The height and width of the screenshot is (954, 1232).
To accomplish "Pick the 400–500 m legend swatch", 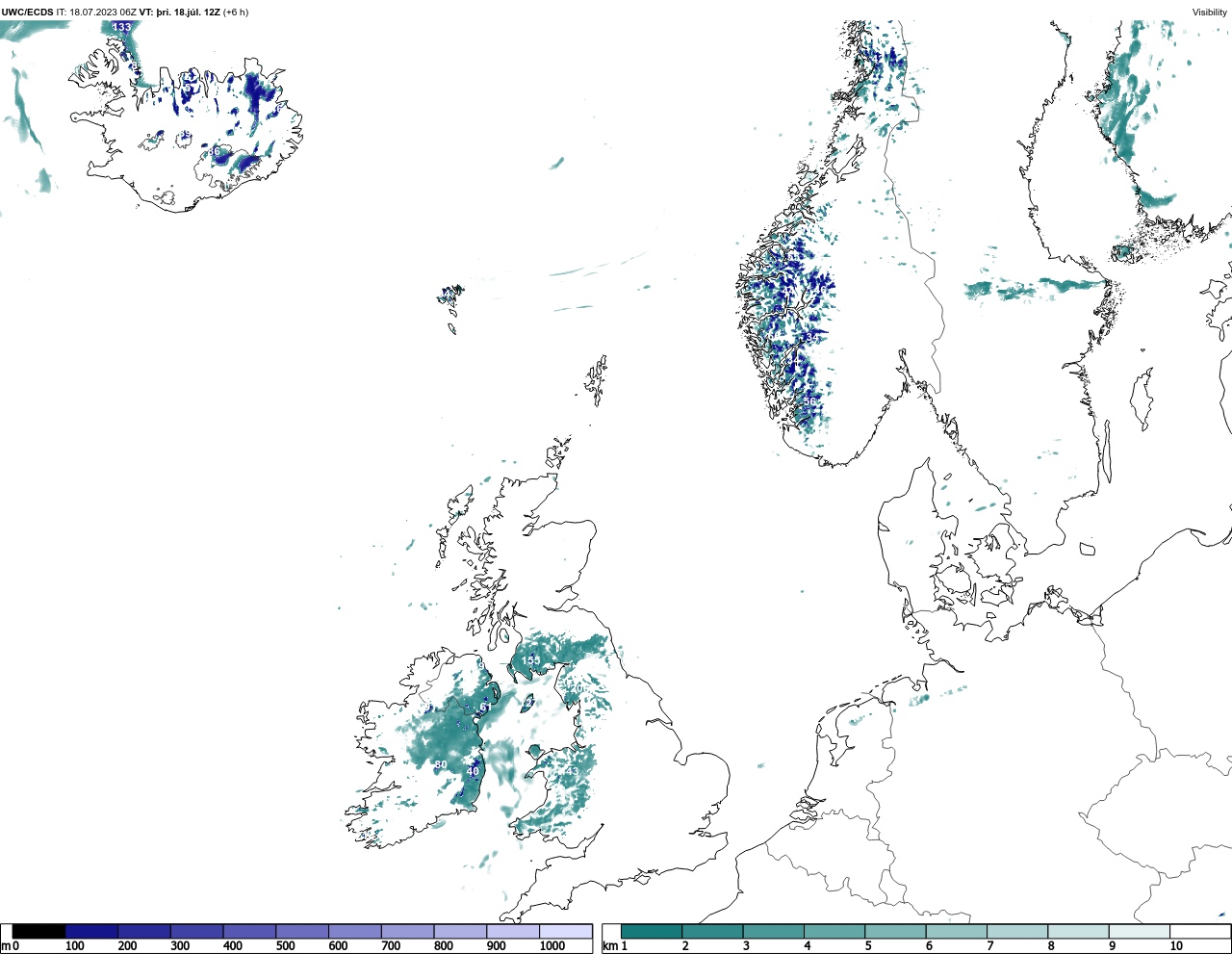I will pos(249,931).
